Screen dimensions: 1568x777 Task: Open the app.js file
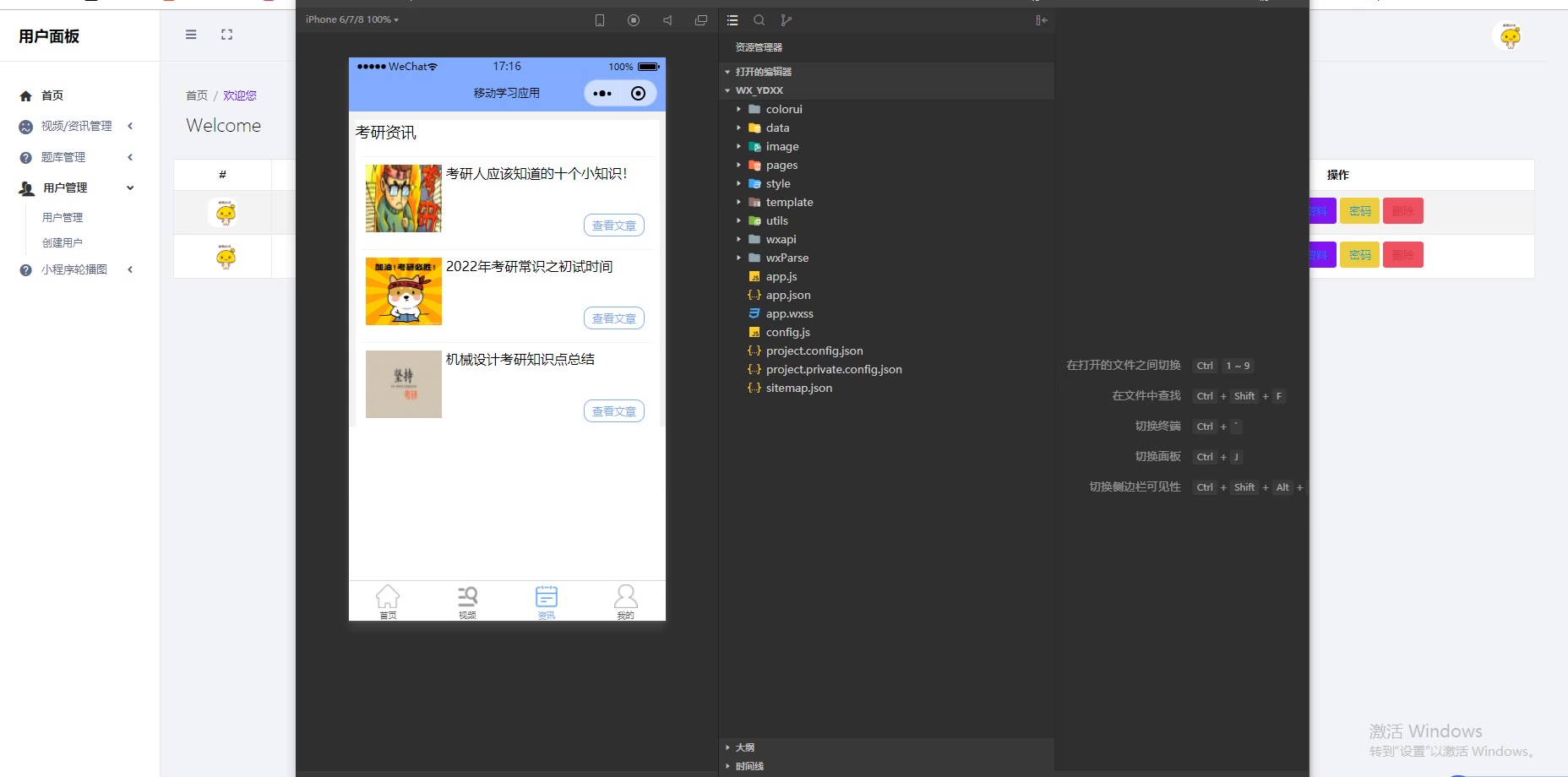click(887, 276)
